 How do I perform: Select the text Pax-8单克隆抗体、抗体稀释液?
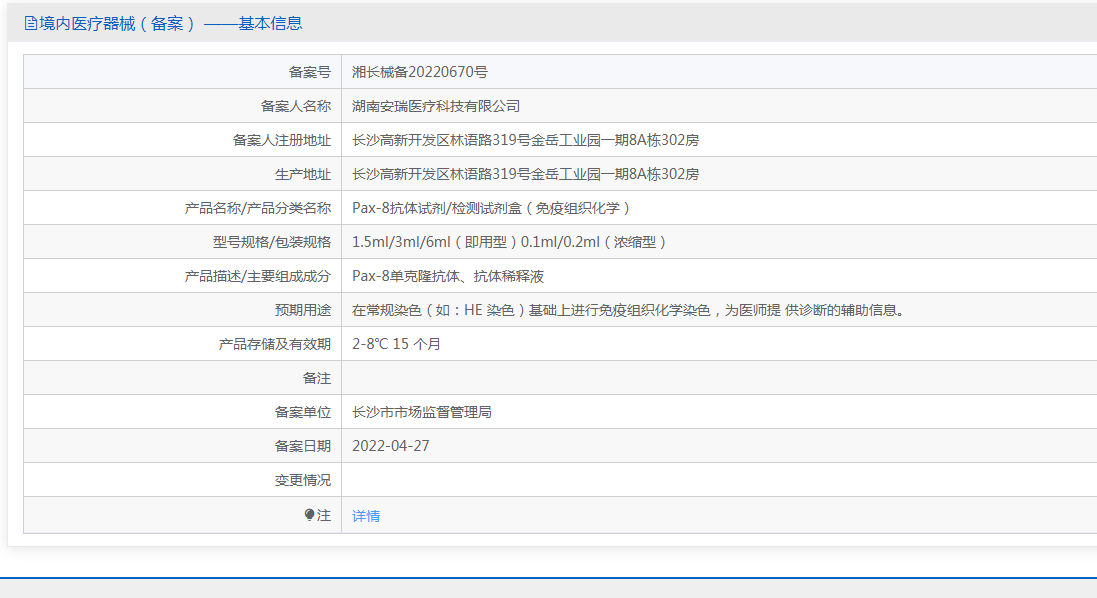click(448, 276)
